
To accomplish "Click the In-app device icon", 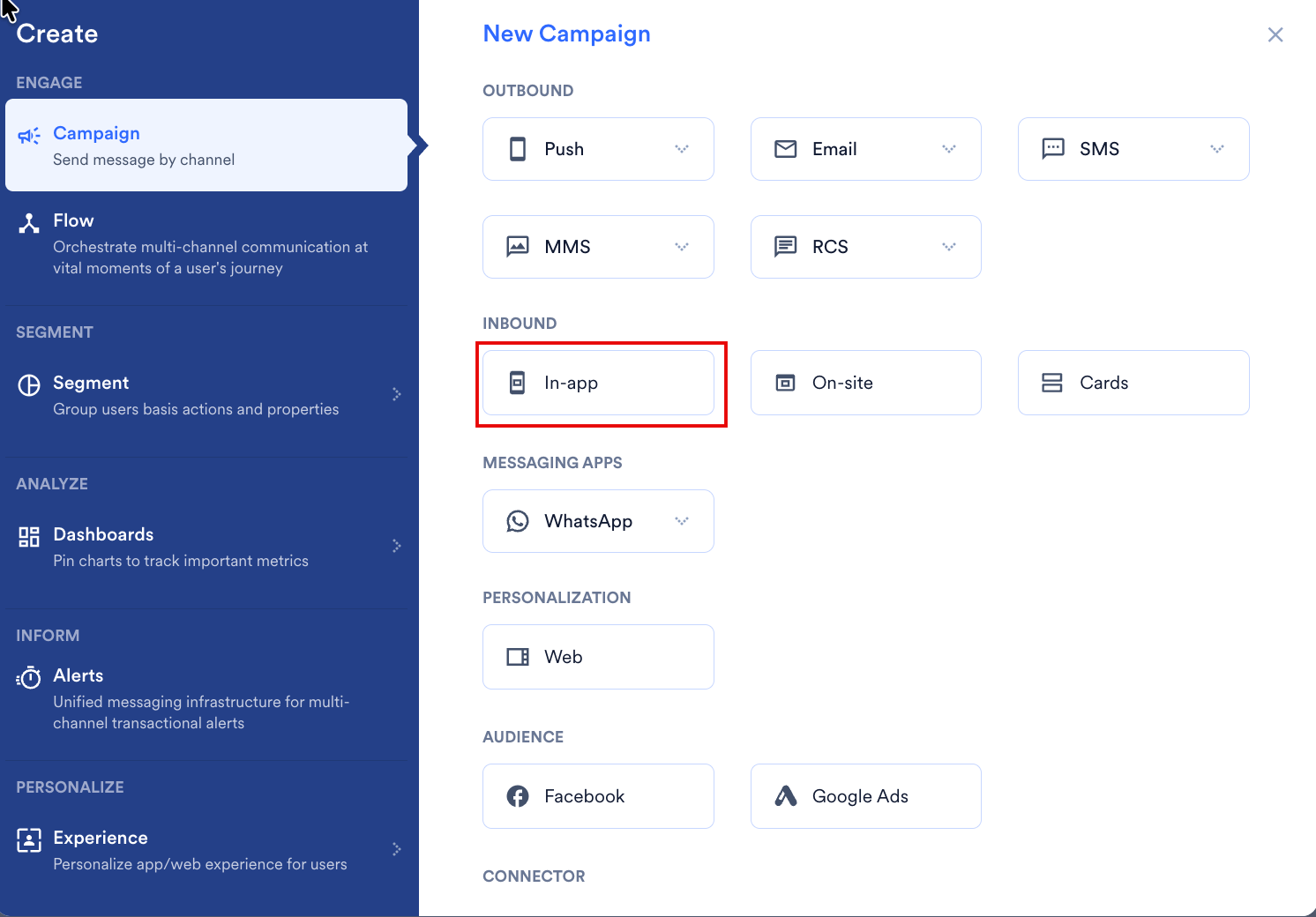I will point(518,383).
